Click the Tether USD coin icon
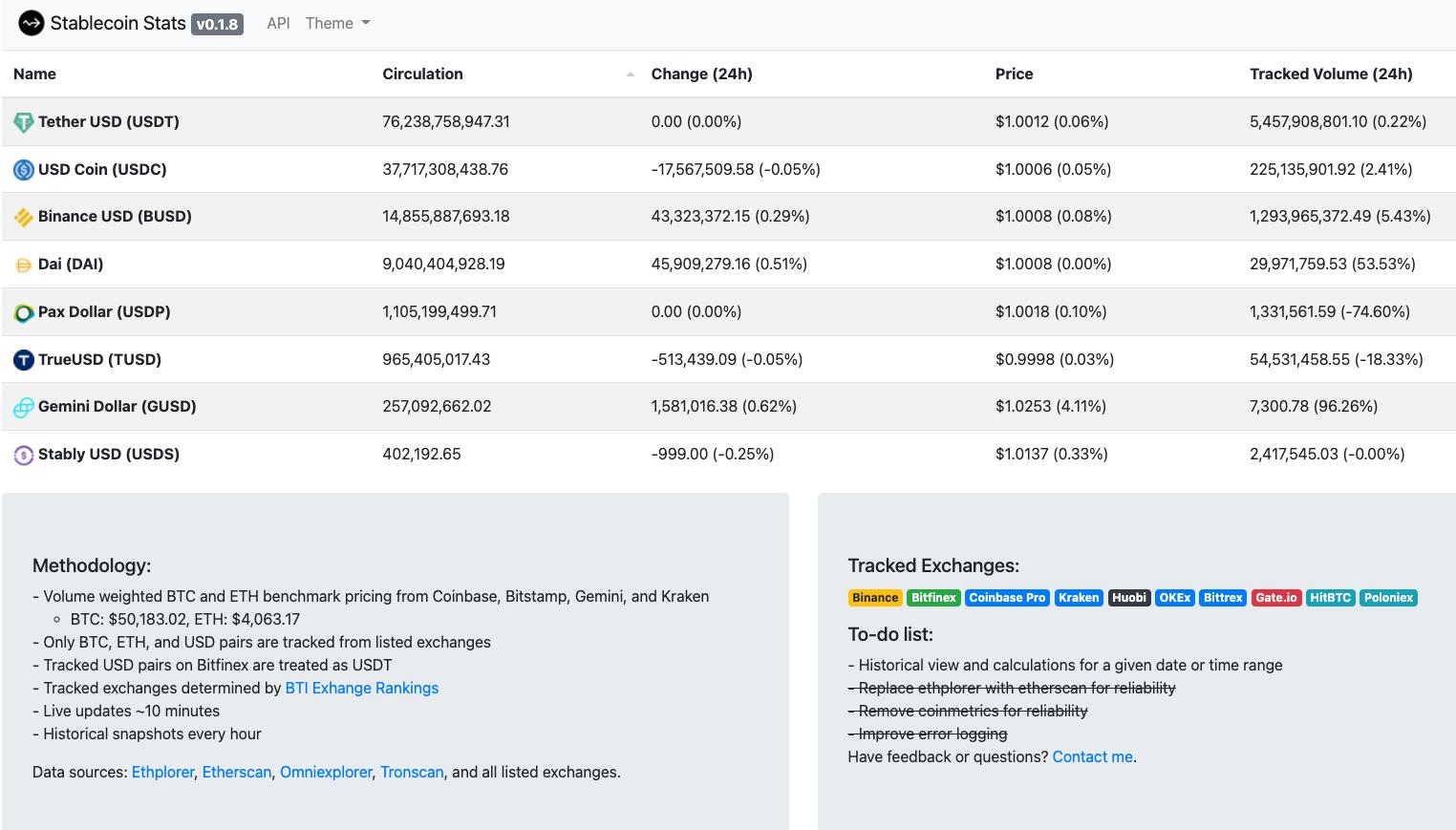The image size is (1456, 830). click(23, 122)
